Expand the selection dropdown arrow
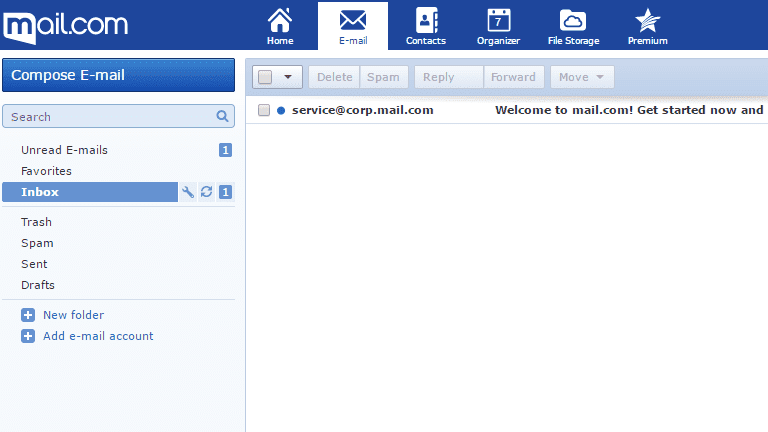Viewport: 768px width, 432px height. pyautogui.click(x=288, y=77)
